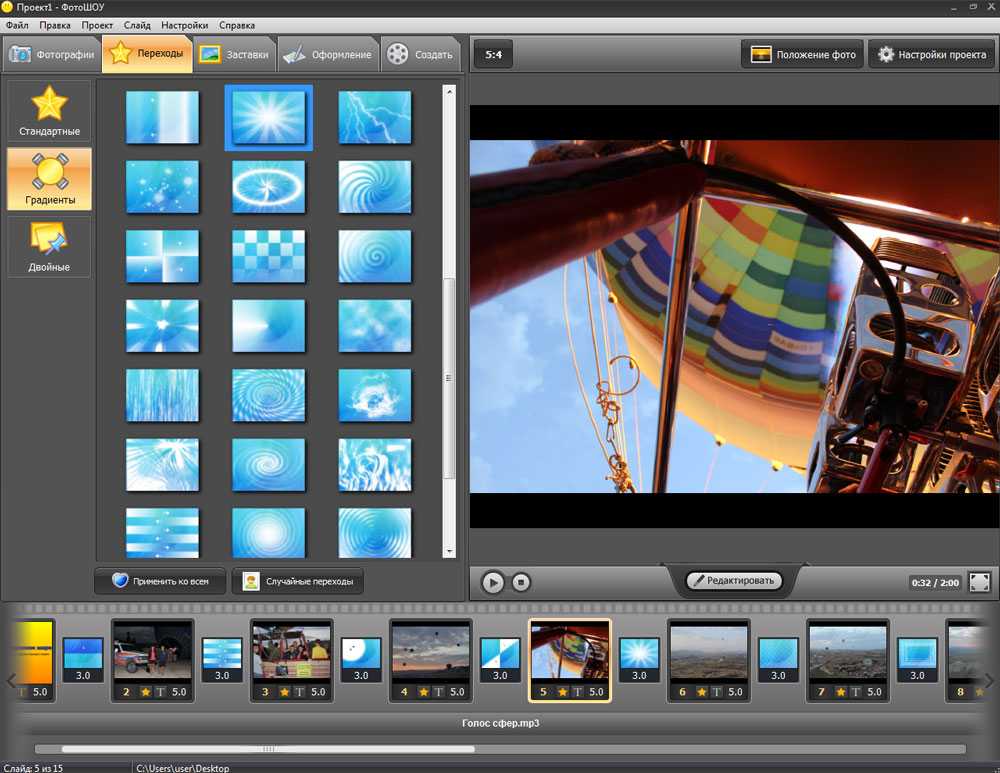Viewport: 1000px width, 773px height.
Task: Click the transitions list scroll down arrow
Action: pyautogui.click(x=449, y=552)
